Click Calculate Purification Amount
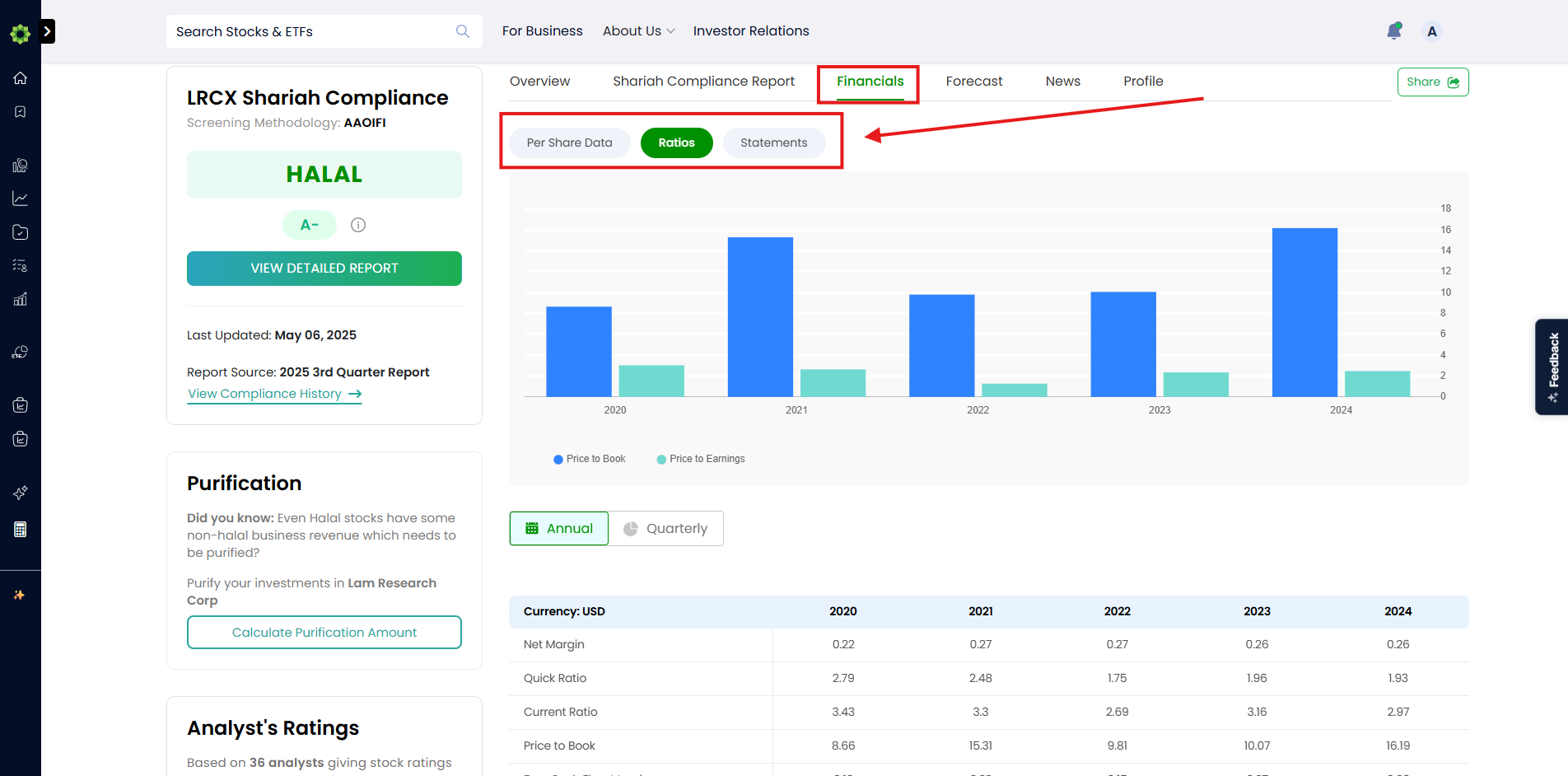The image size is (1568, 776). (324, 633)
